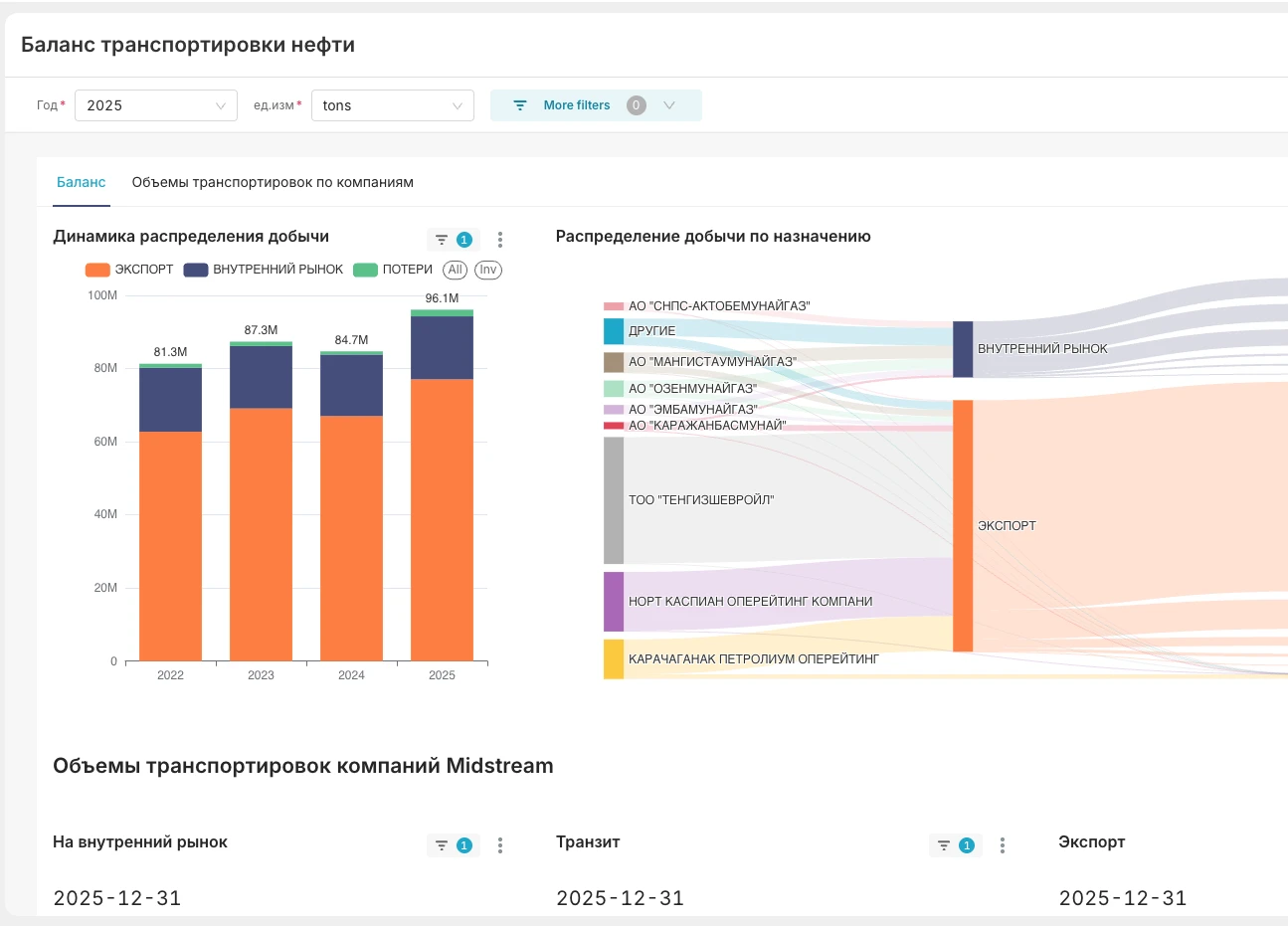Click the 2023 stacked bar domestic market segment
This screenshot has width=1288, height=926.
point(261,377)
